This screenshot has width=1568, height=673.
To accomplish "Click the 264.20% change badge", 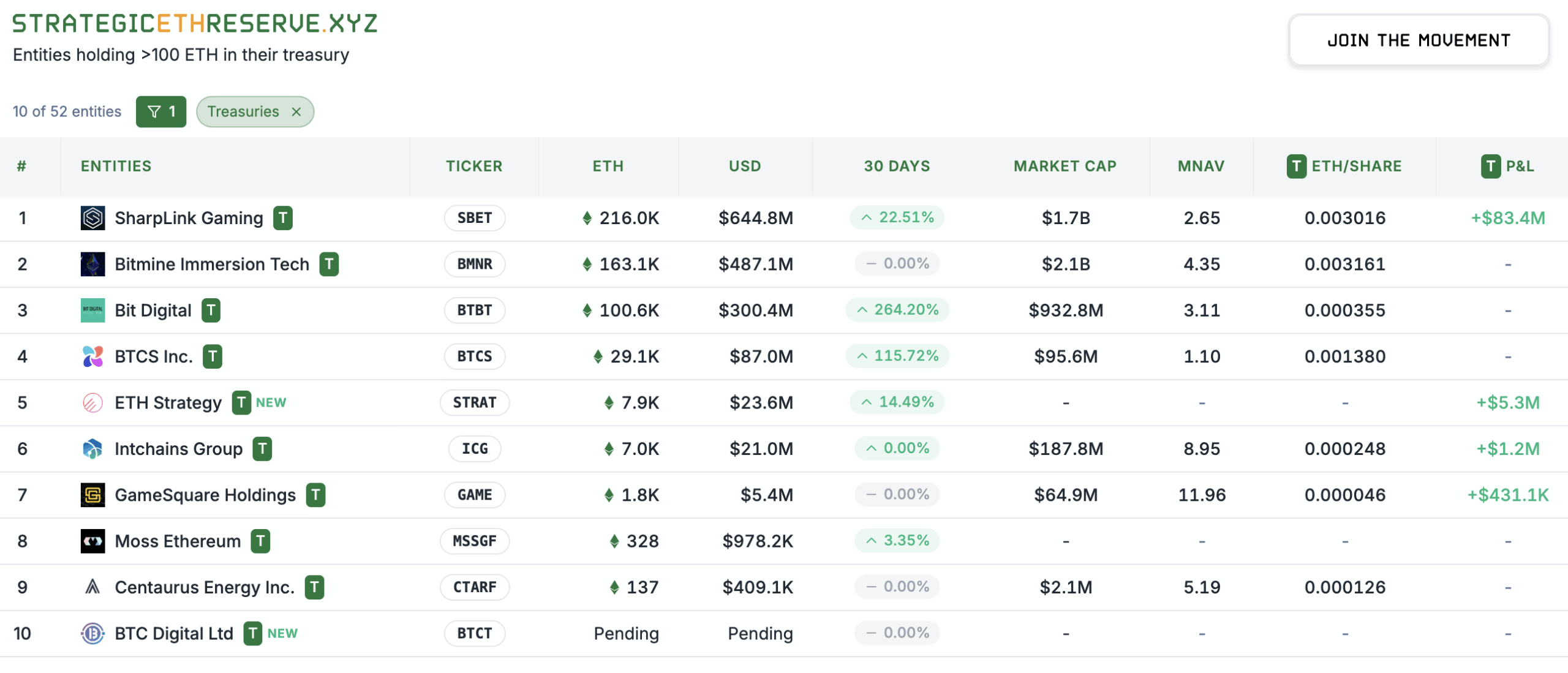I will point(897,310).
